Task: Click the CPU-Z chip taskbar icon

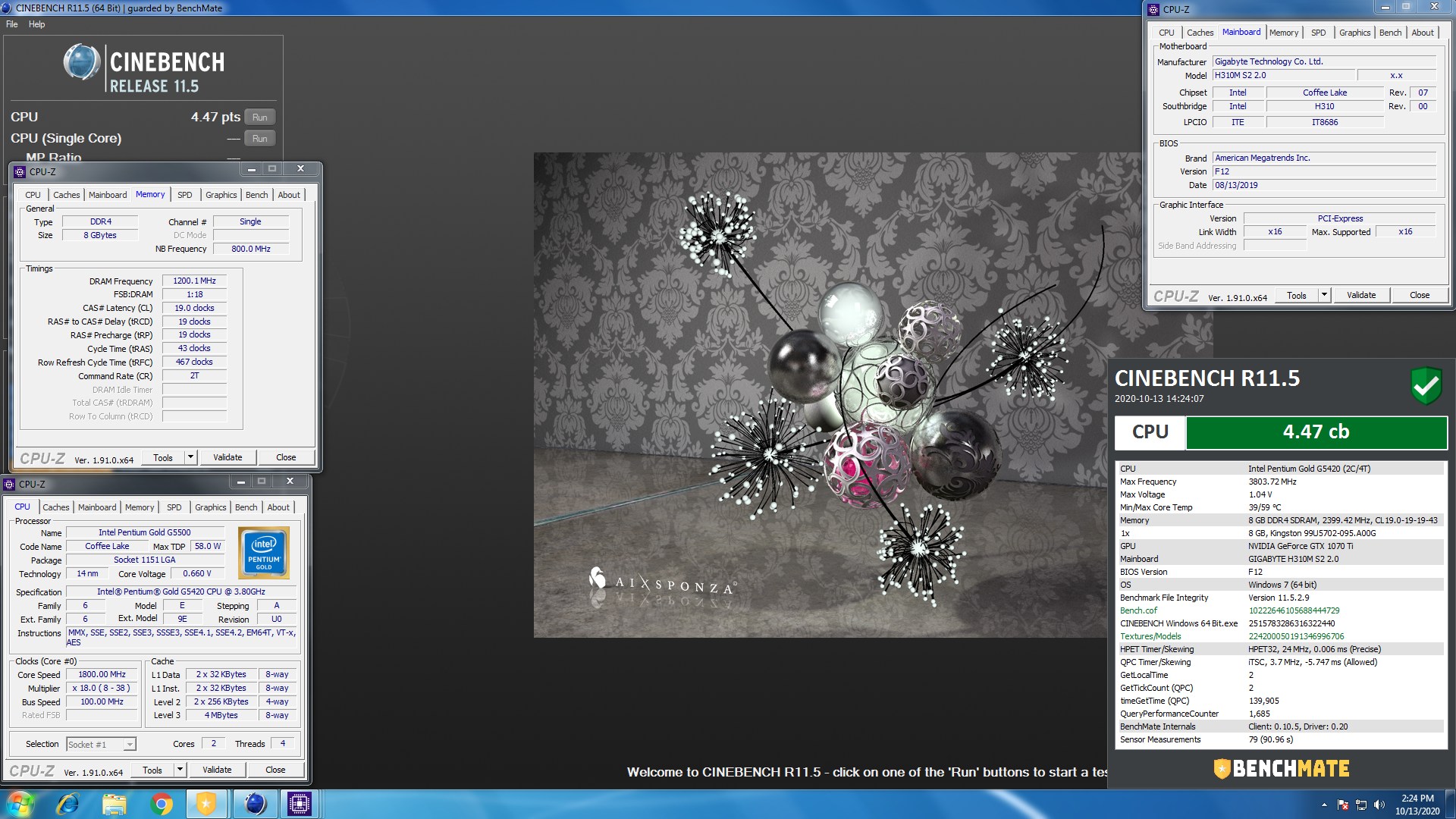Action: pos(300,804)
